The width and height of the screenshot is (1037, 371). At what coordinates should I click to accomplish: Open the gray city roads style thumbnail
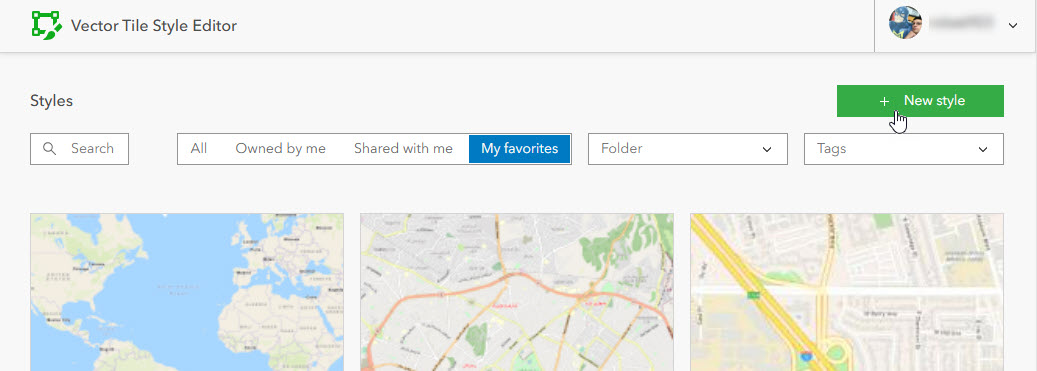click(x=517, y=292)
